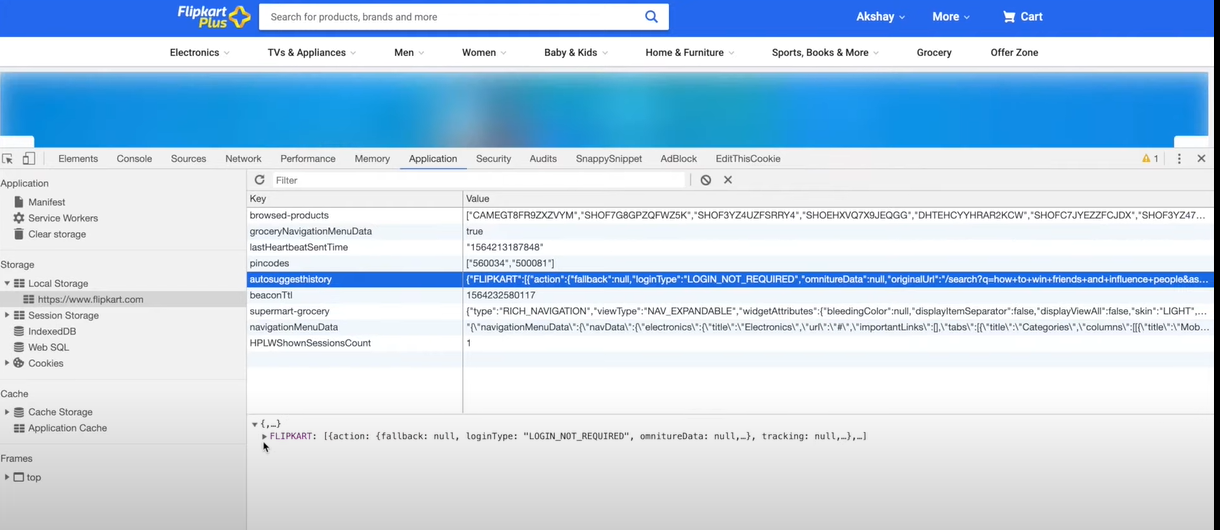Switch to the Elements tab
Image resolution: width=1220 pixels, height=530 pixels.
78,158
